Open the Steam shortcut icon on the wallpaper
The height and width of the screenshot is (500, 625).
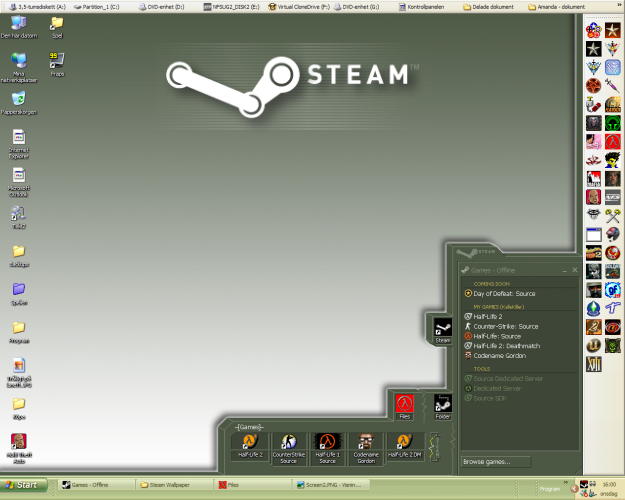pos(442,327)
